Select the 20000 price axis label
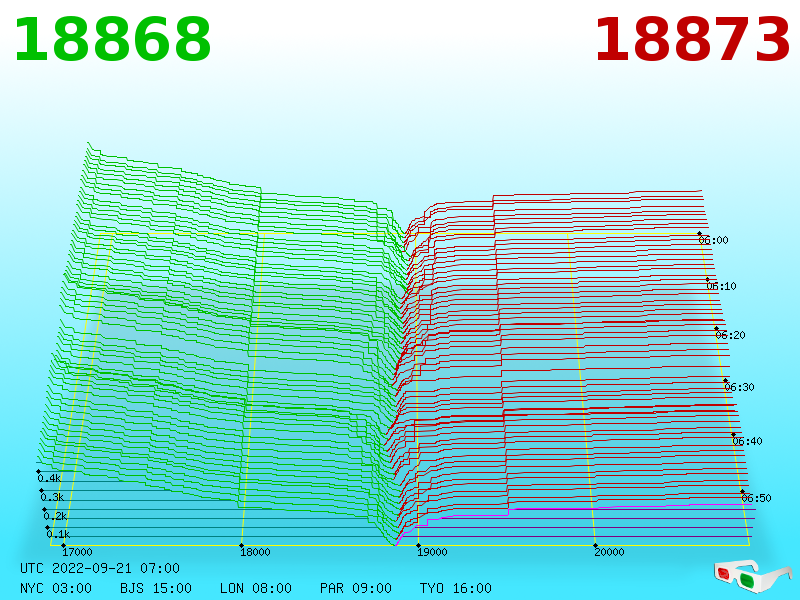The image size is (800, 600). click(x=609, y=552)
